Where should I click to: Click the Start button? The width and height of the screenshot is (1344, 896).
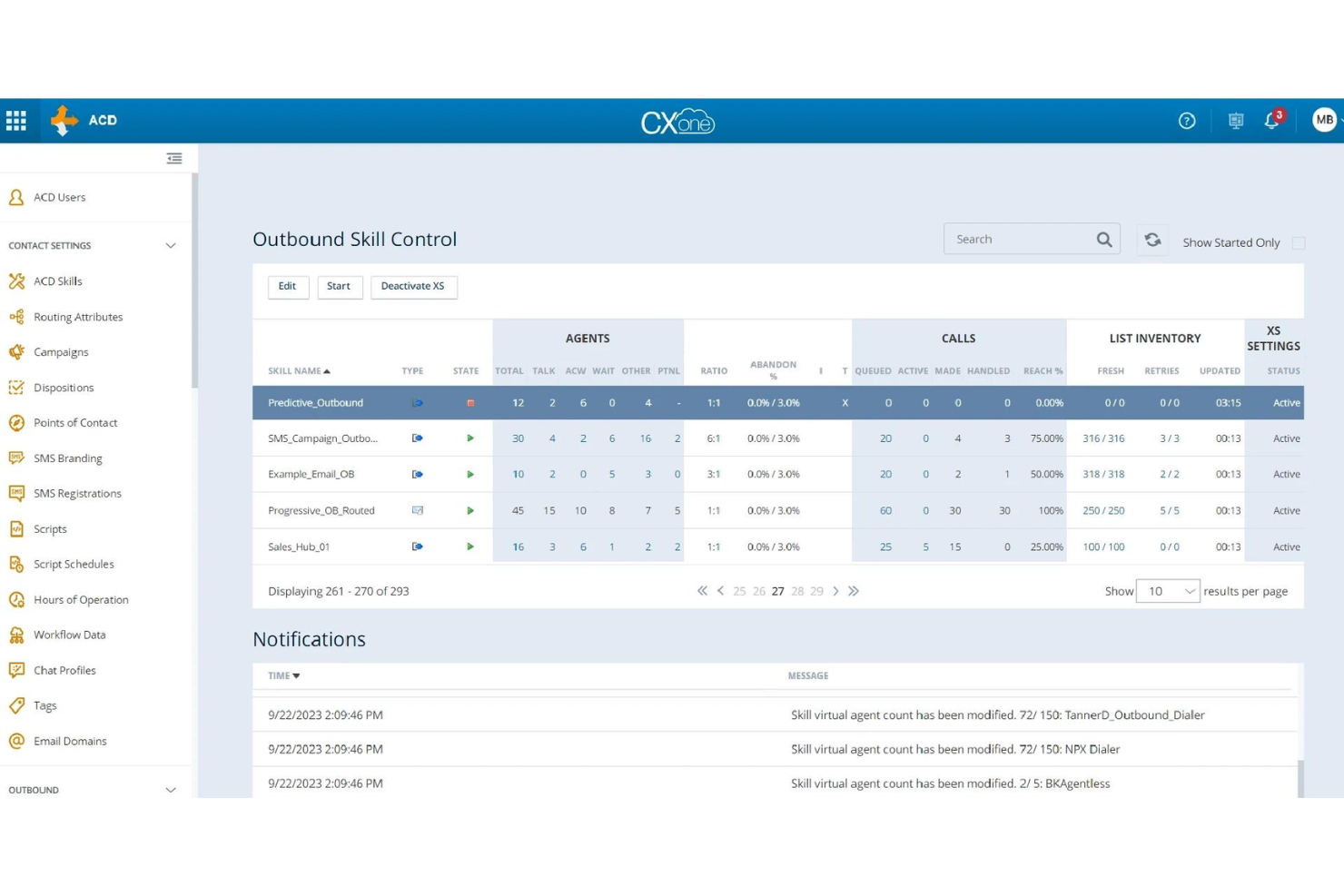[339, 287]
